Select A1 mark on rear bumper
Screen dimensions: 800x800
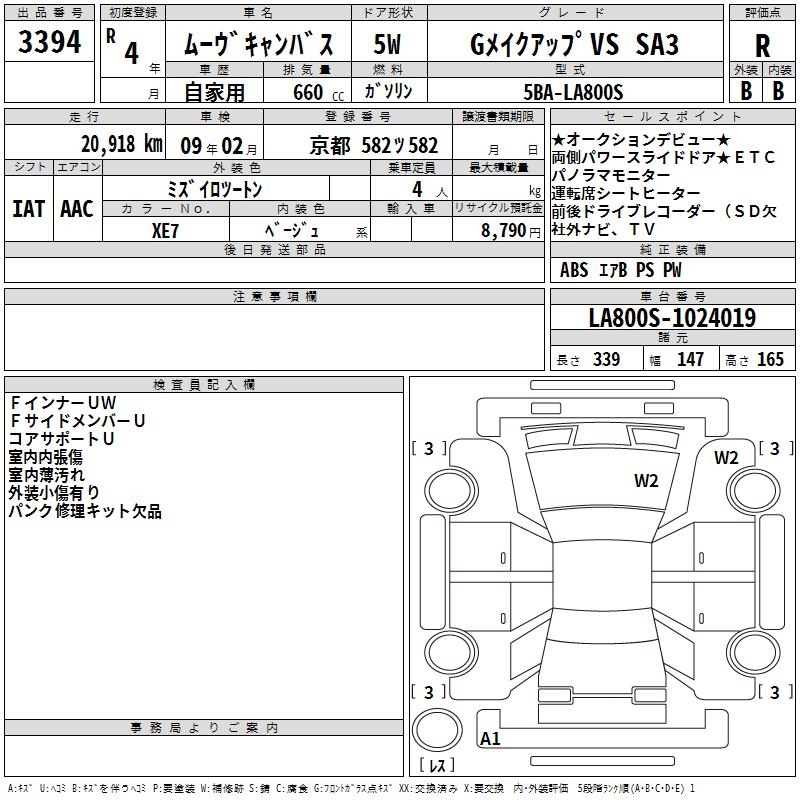490,738
